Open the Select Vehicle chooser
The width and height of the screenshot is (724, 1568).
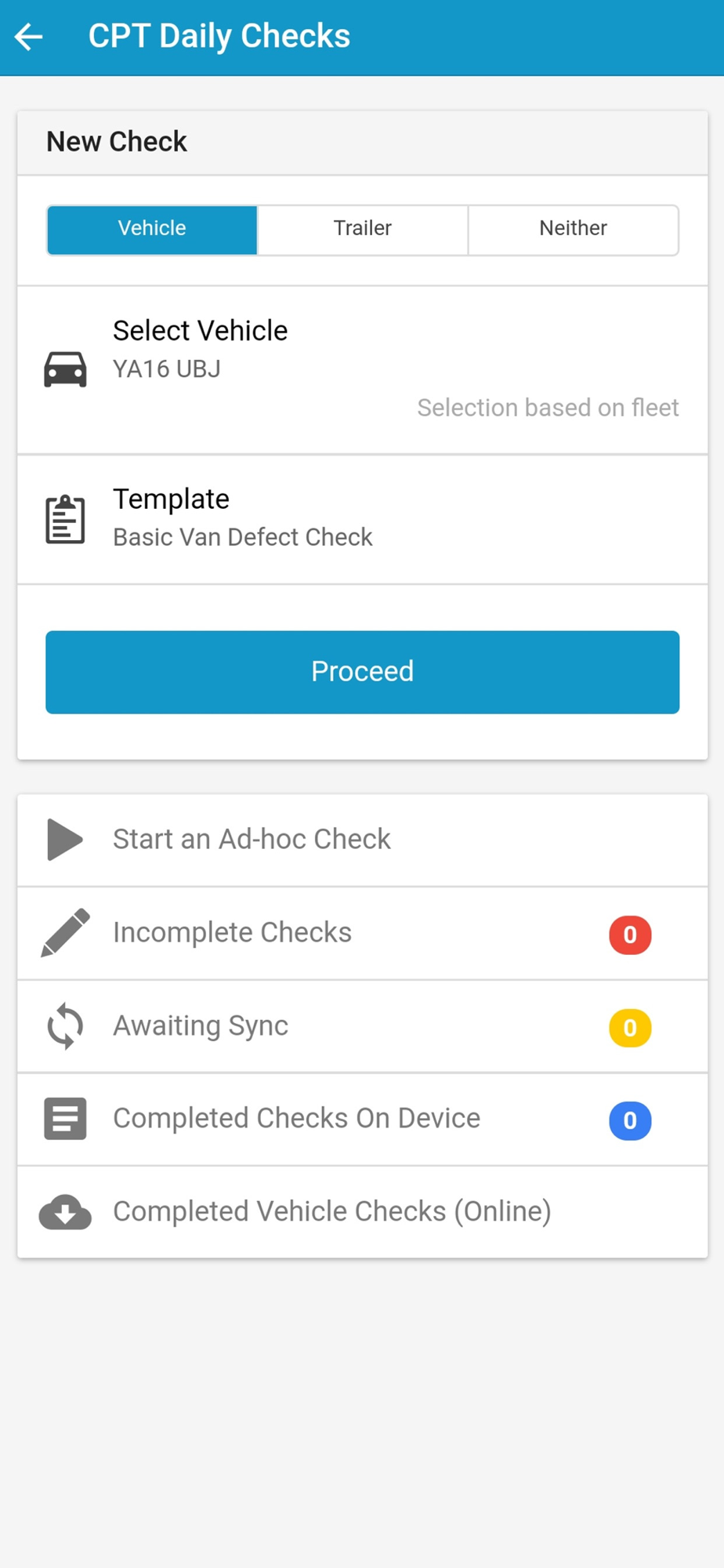coord(363,370)
